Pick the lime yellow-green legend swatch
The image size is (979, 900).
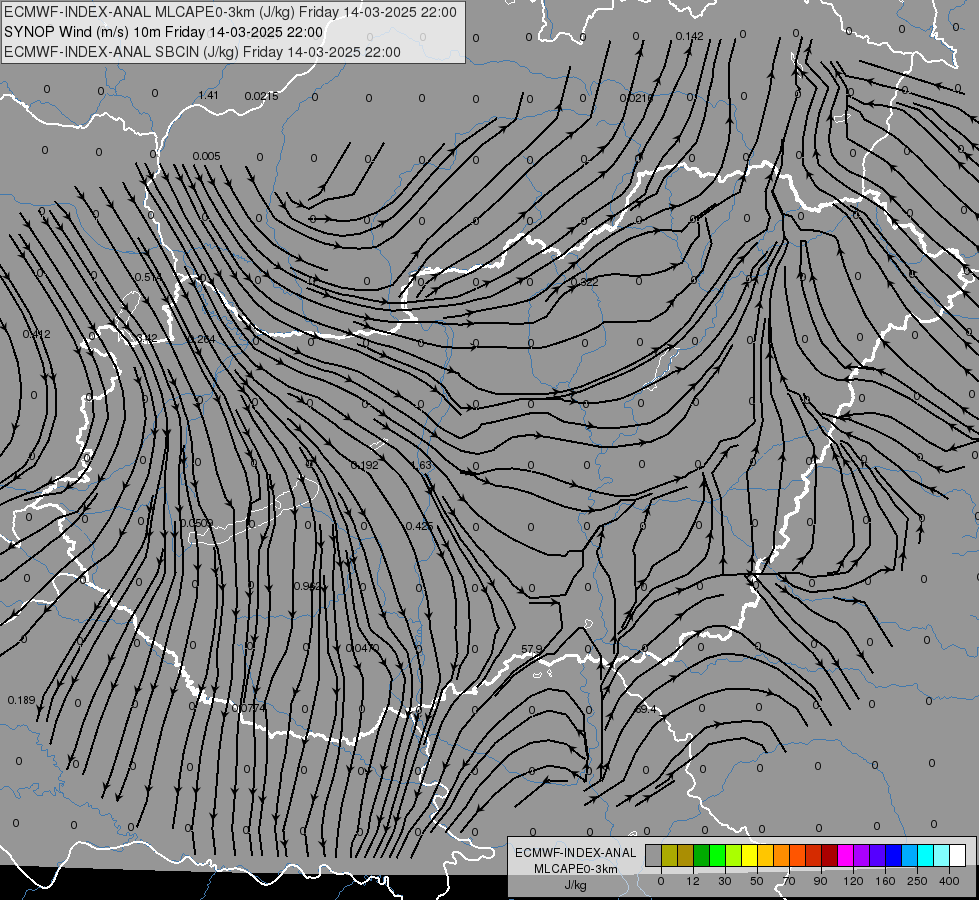(734, 856)
